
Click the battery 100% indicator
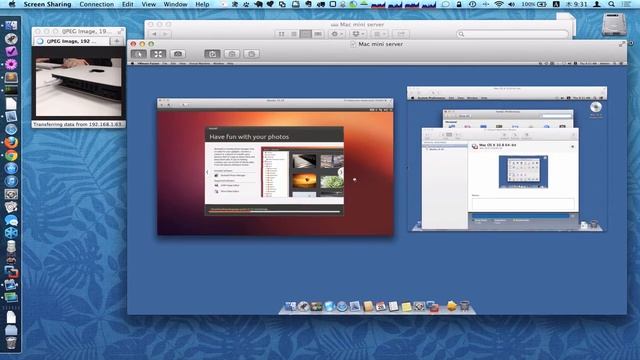click(x=534, y=4)
